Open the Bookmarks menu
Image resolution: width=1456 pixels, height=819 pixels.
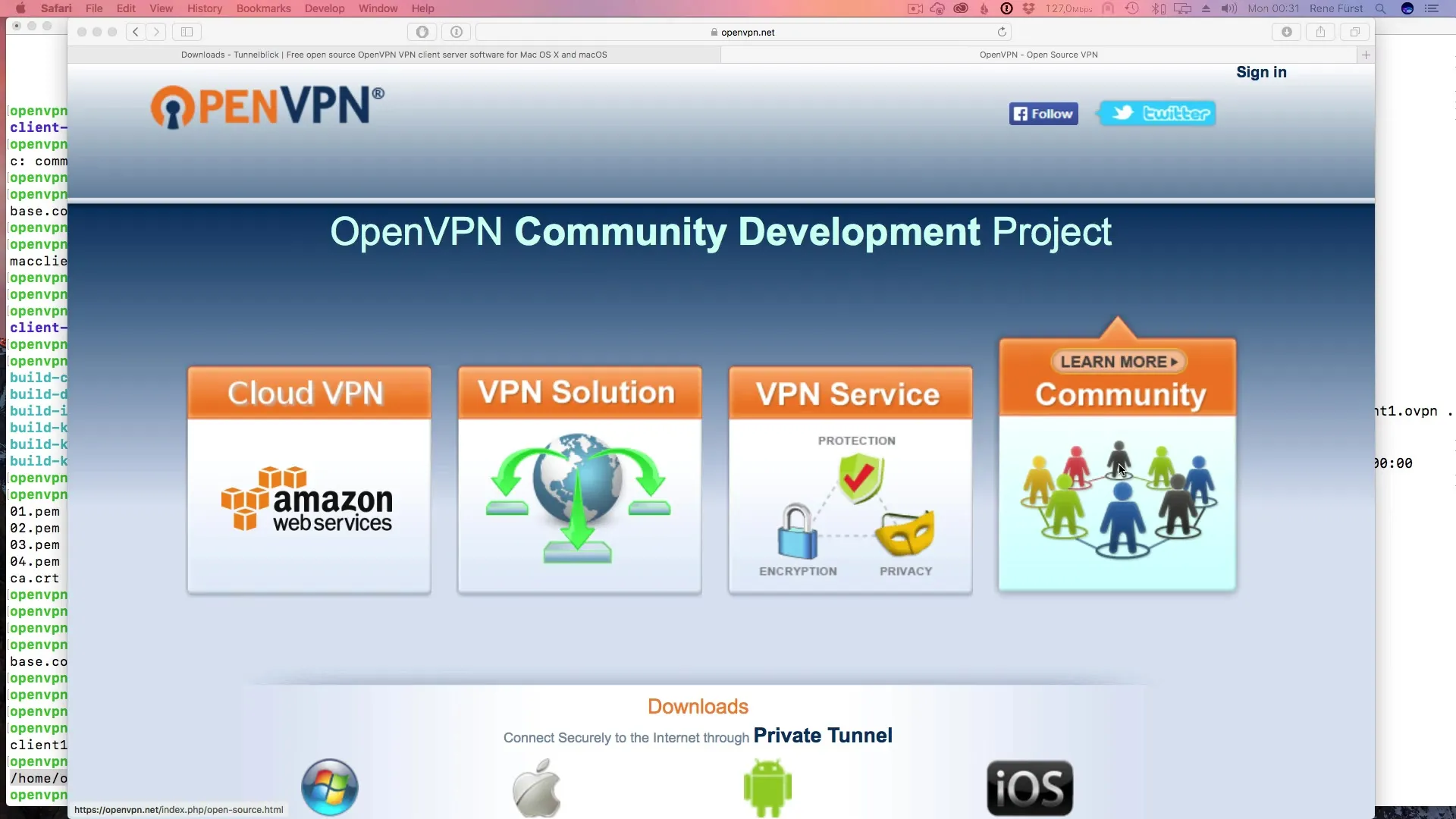pyautogui.click(x=263, y=8)
